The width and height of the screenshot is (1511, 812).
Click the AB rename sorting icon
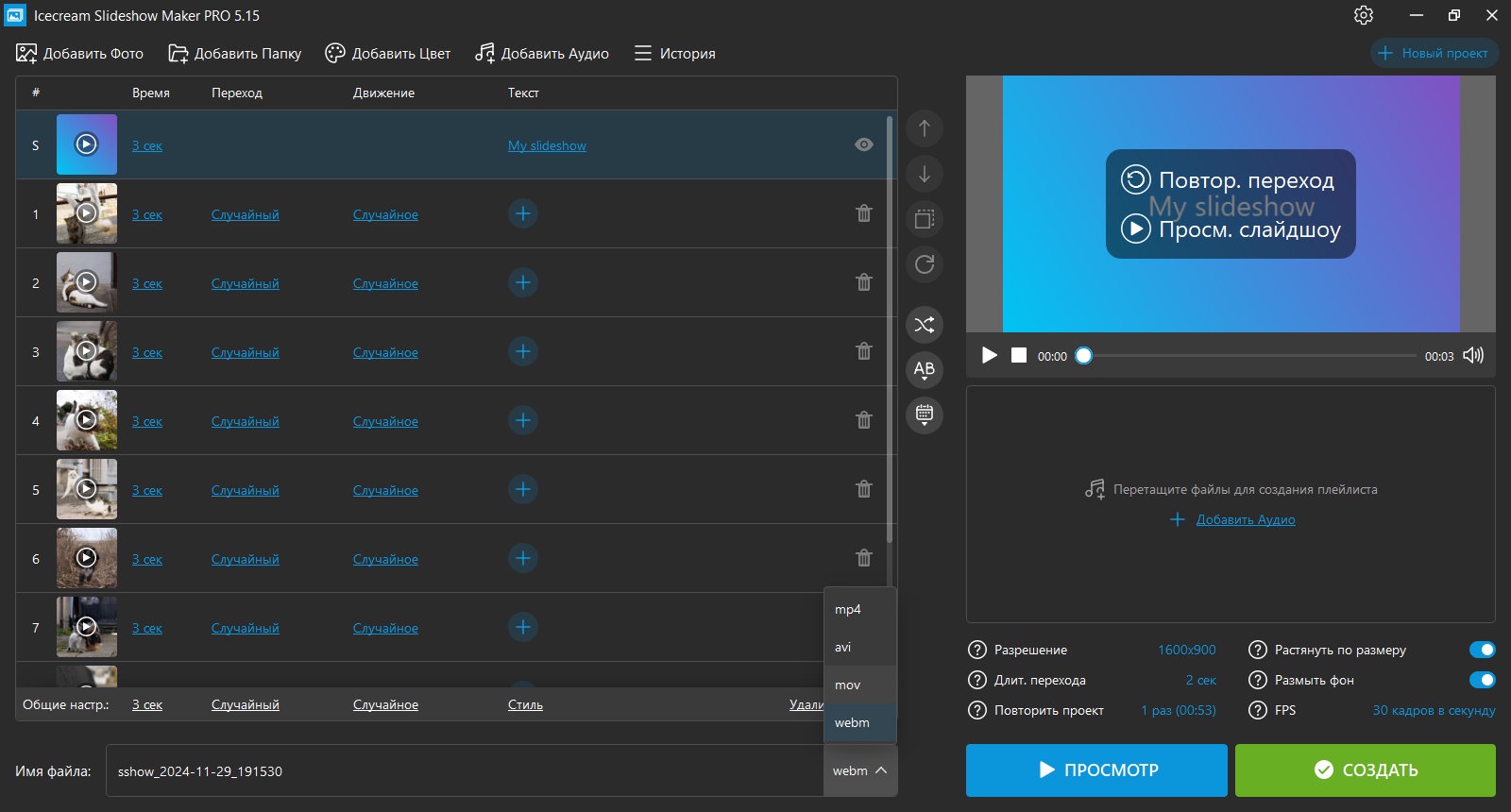[x=925, y=370]
